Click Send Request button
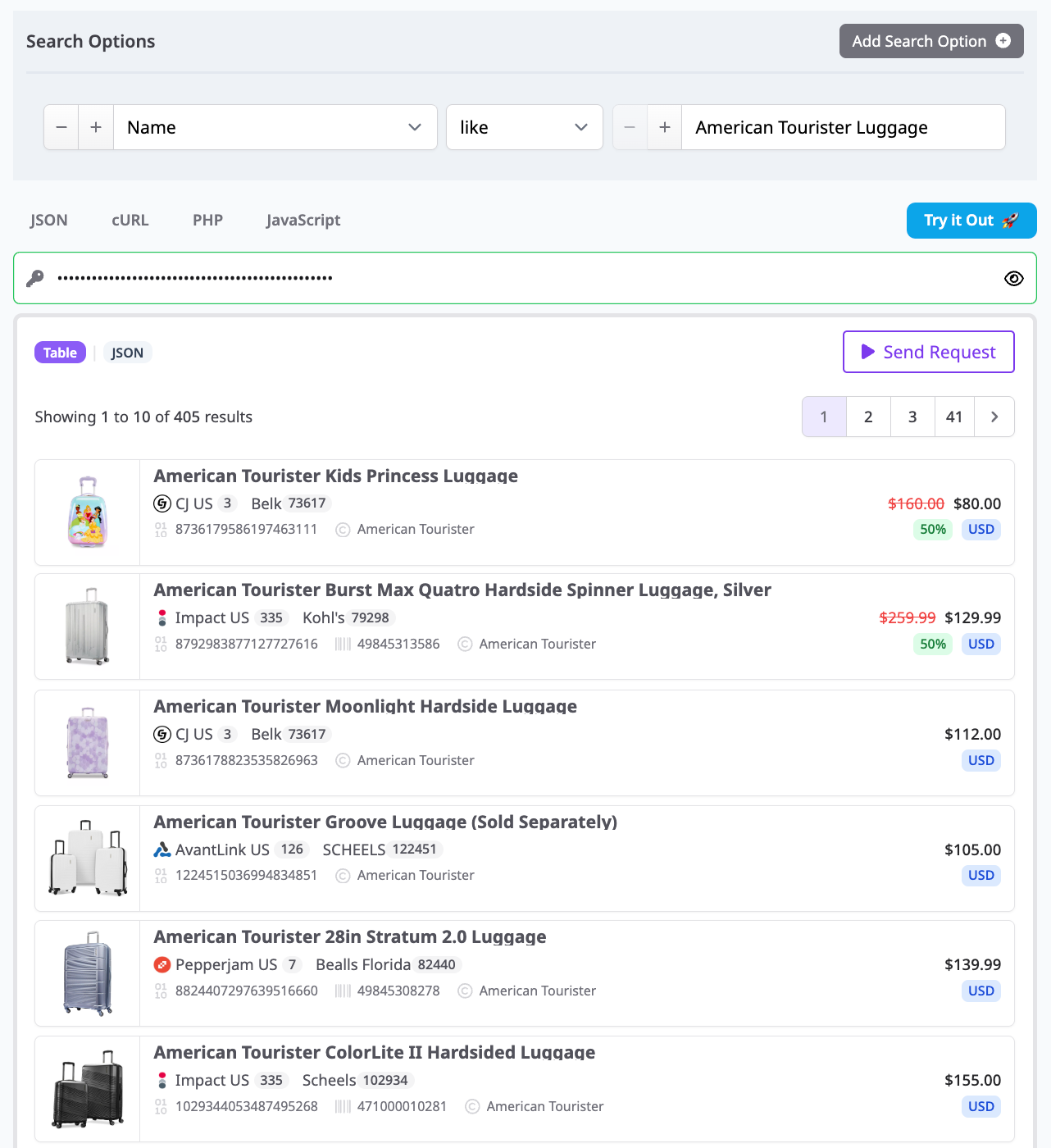This screenshot has height=1148, width=1051. pyautogui.click(x=929, y=352)
